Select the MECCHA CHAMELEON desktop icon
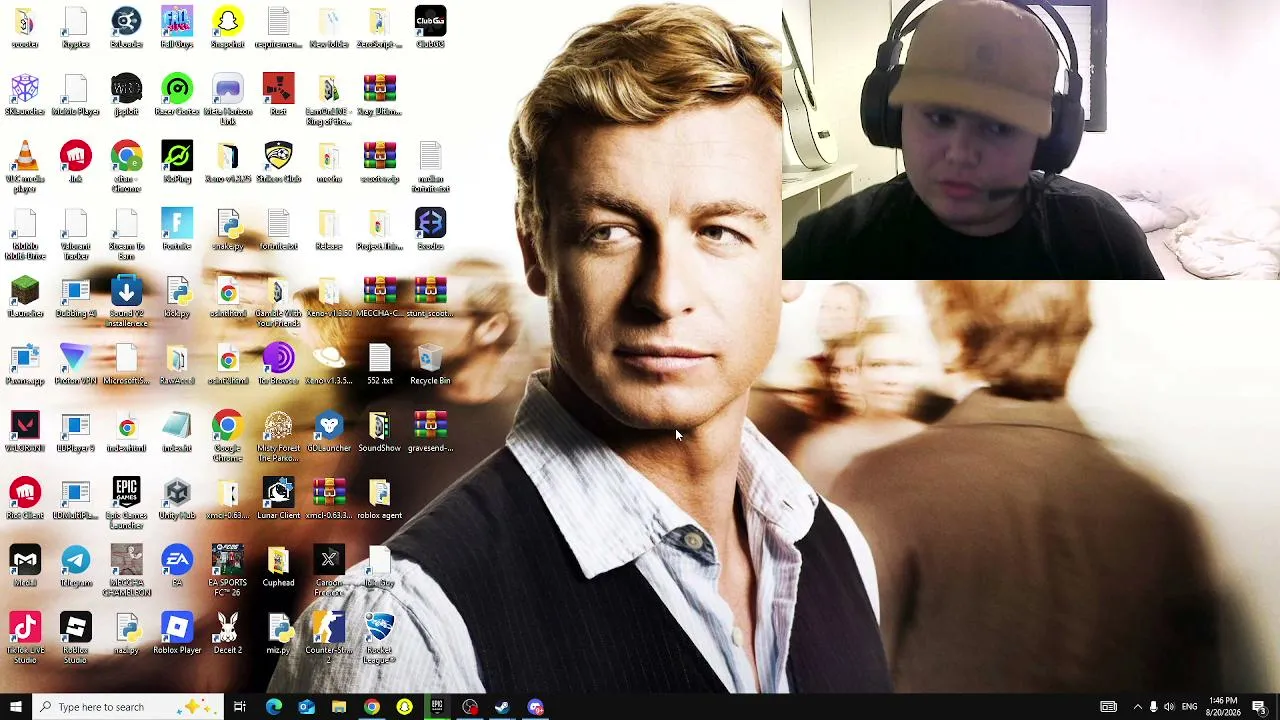The height and width of the screenshot is (720, 1280). (126, 570)
